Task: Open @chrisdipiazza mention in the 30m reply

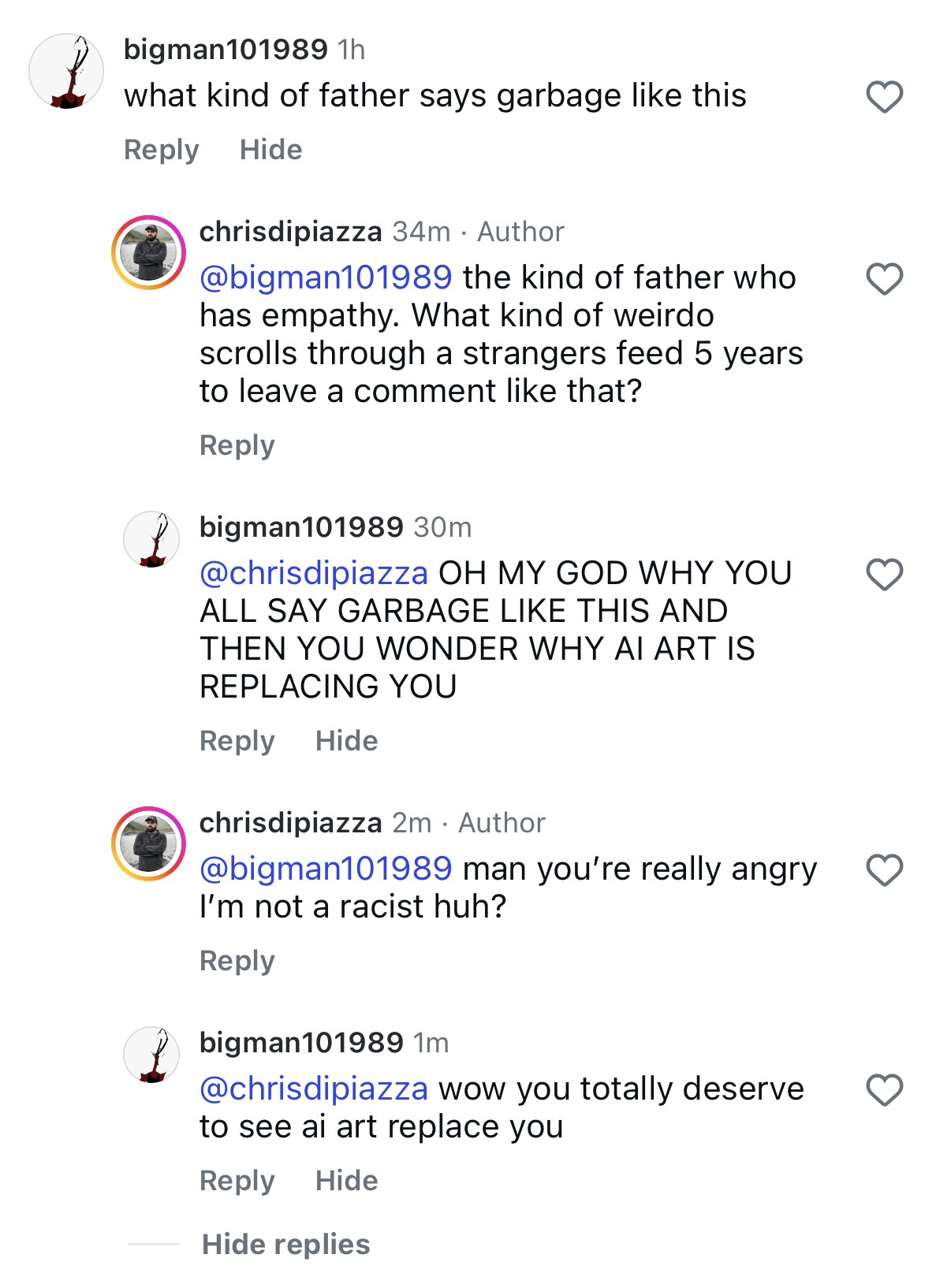Action: coord(313,573)
